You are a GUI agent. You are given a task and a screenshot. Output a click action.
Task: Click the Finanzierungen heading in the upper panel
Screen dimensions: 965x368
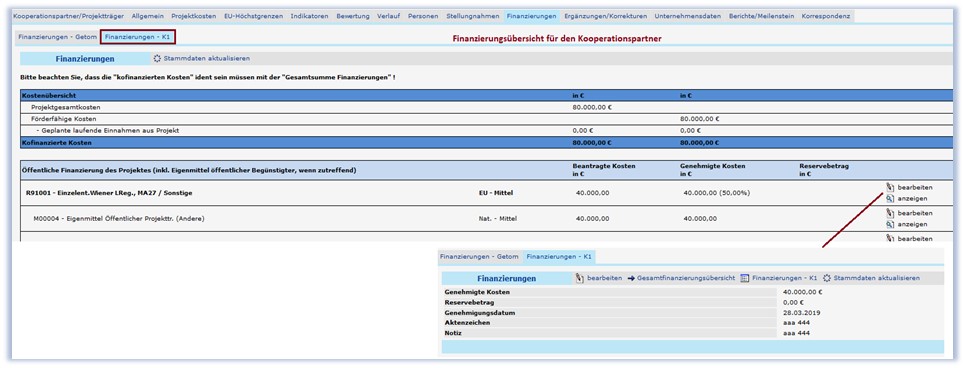pos(84,59)
